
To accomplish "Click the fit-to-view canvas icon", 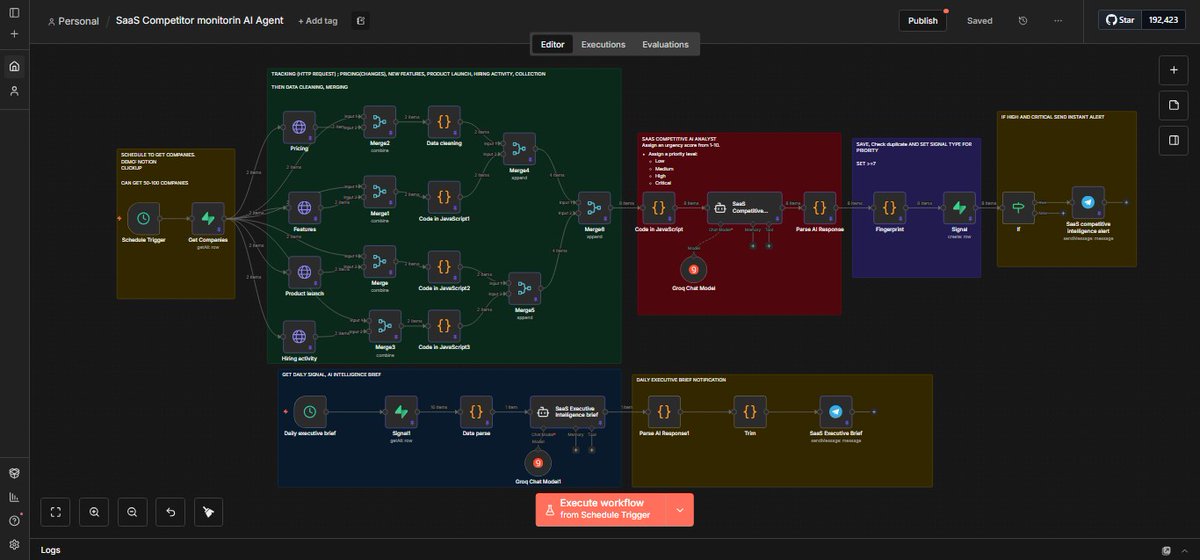I will (x=56, y=512).
